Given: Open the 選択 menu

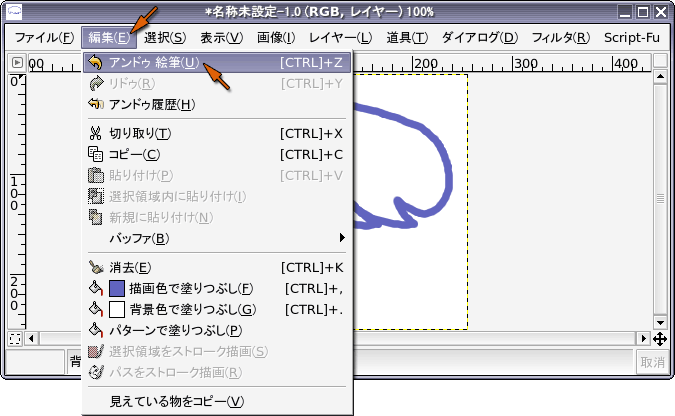Looking at the screenshot, I should tap(165, 37).
